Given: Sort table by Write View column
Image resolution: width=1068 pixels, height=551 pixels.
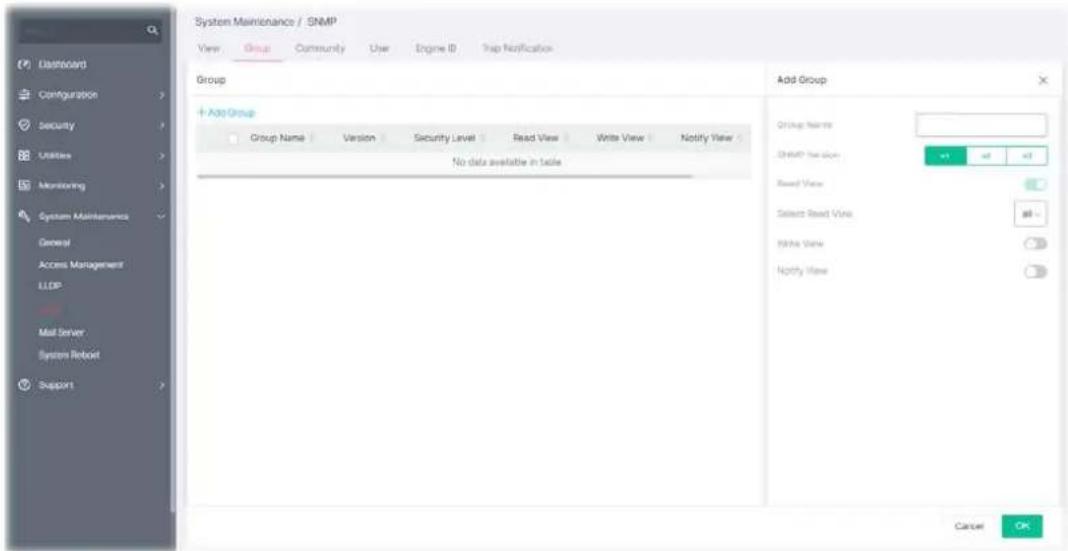Looking at the screenshot, I should [650, 138].
